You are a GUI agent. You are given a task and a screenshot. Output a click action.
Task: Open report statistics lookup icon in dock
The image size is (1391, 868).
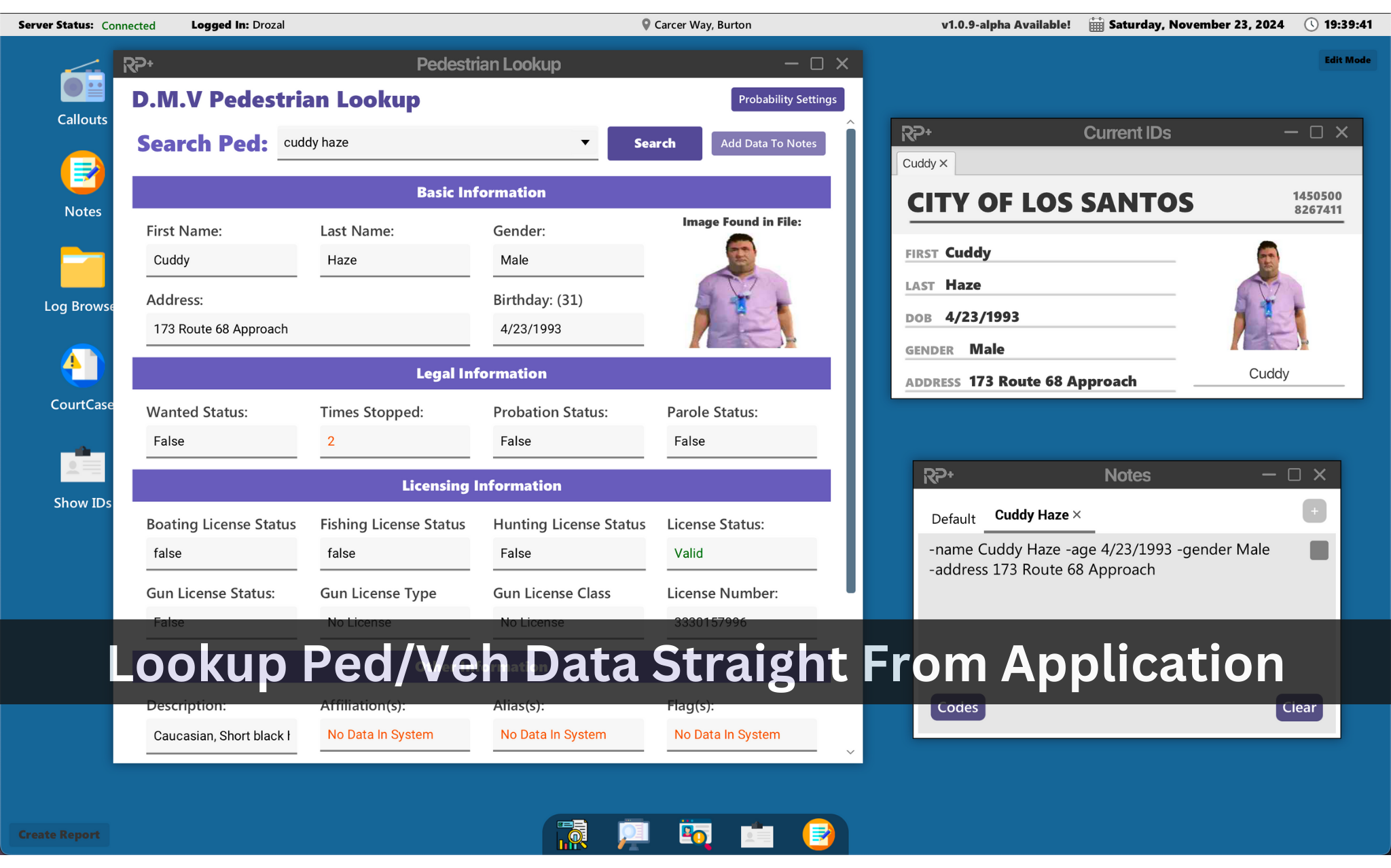coord(572,834)
